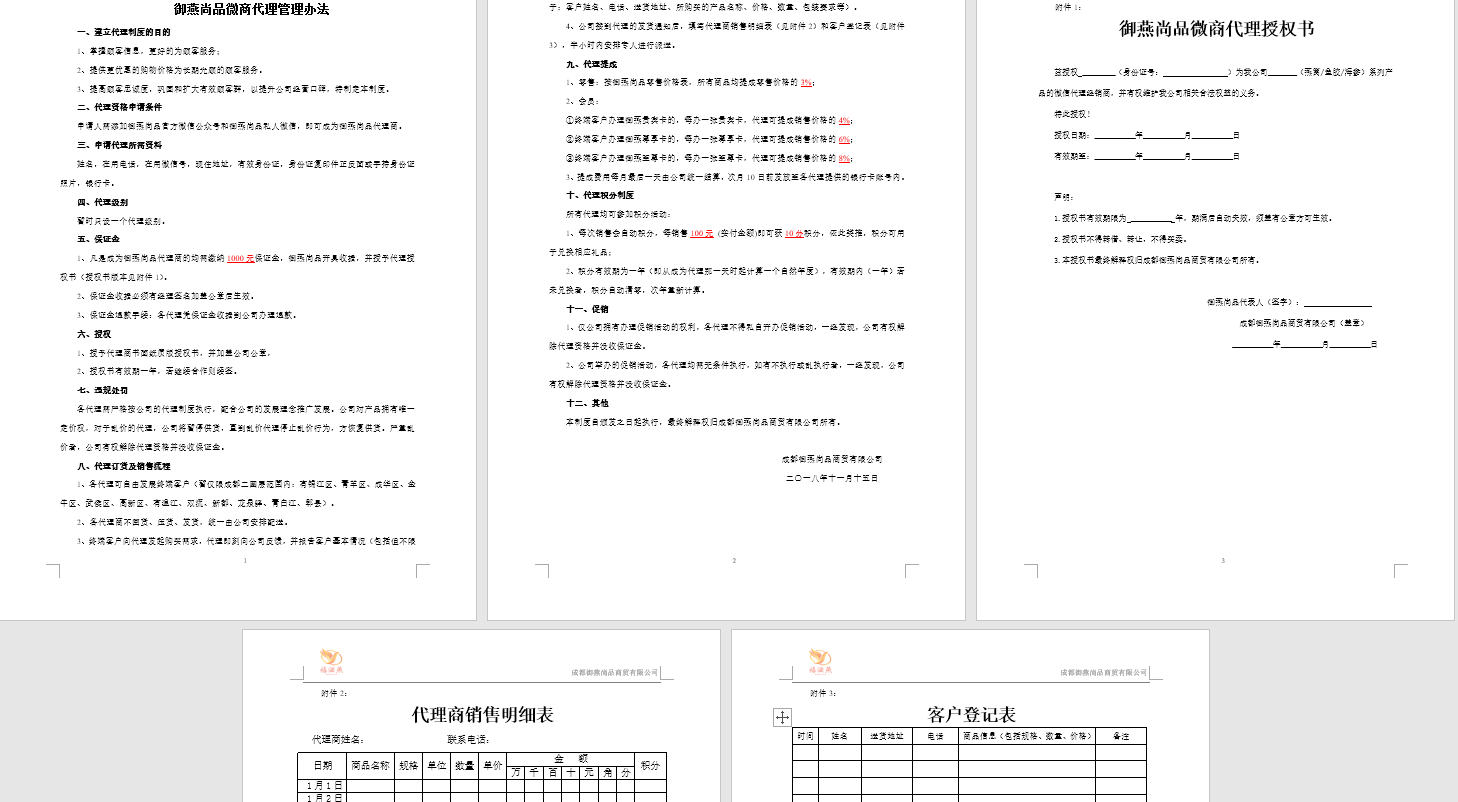
Task: Click the section heading 五、保证金
Action: pyautogui.click(x=98, y=240)
